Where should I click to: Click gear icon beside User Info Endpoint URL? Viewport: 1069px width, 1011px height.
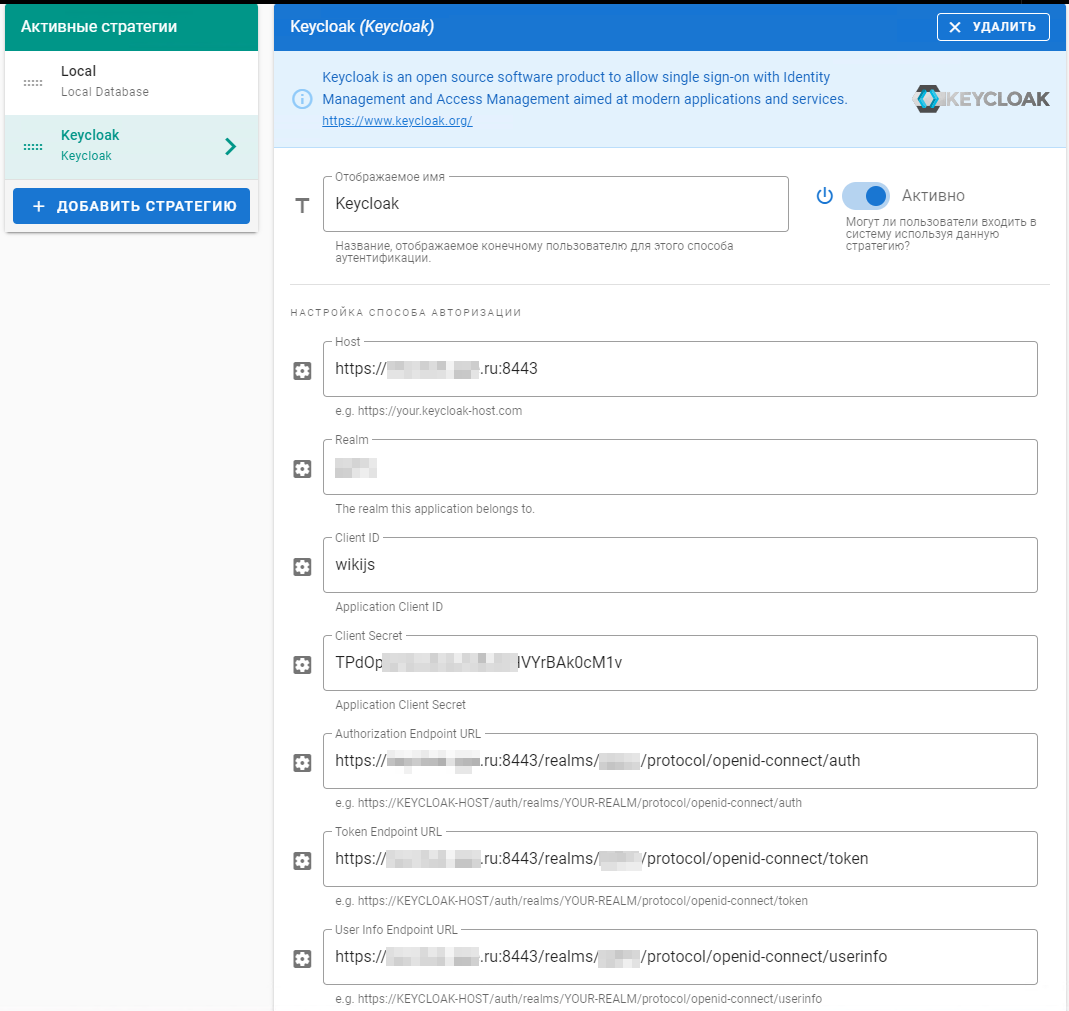point(302,959)
